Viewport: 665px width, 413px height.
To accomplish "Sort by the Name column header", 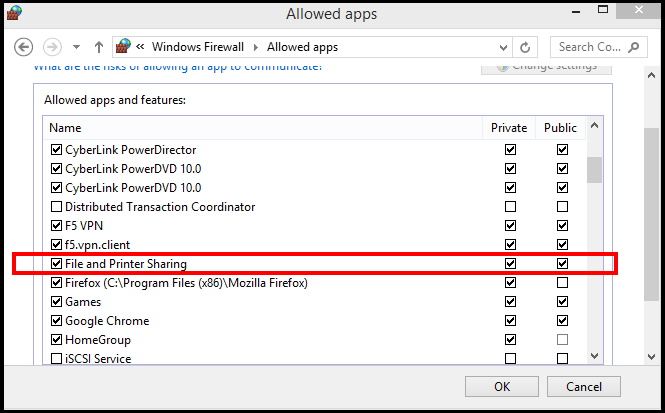I will click(263, 128).
